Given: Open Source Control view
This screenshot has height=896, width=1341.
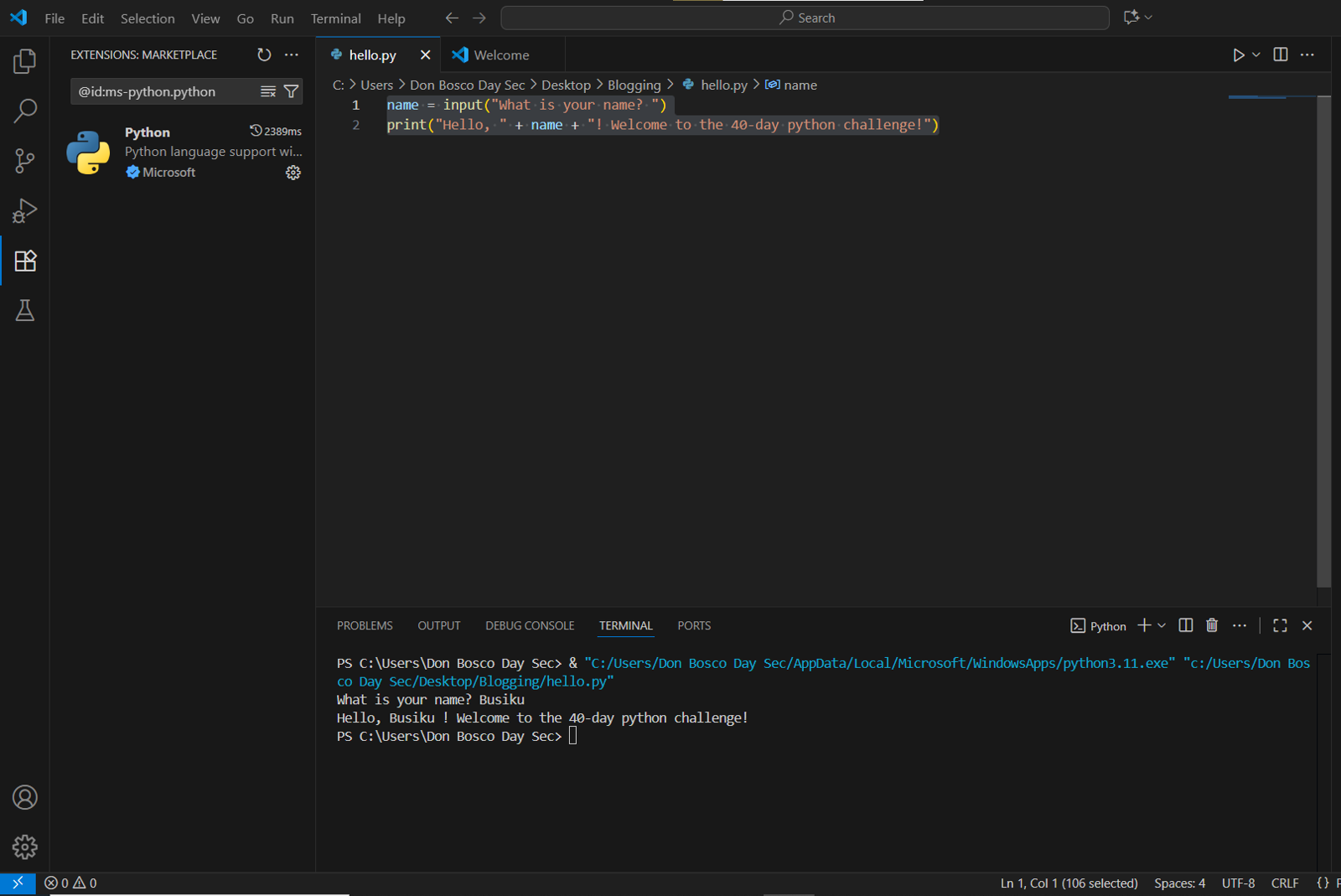Looking at the screenshot, I should 25,161.
